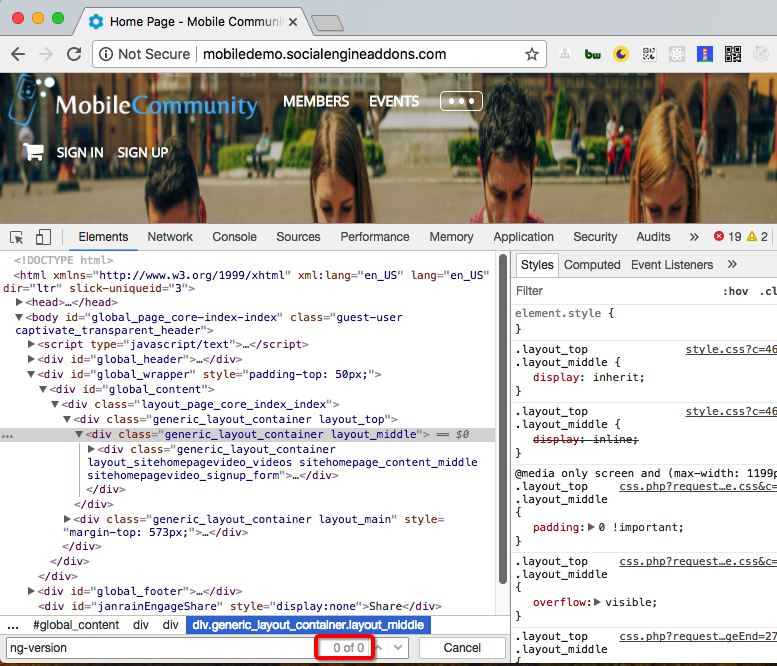Collapse layout_page_core_index_index div node

(x=55, y=404)
